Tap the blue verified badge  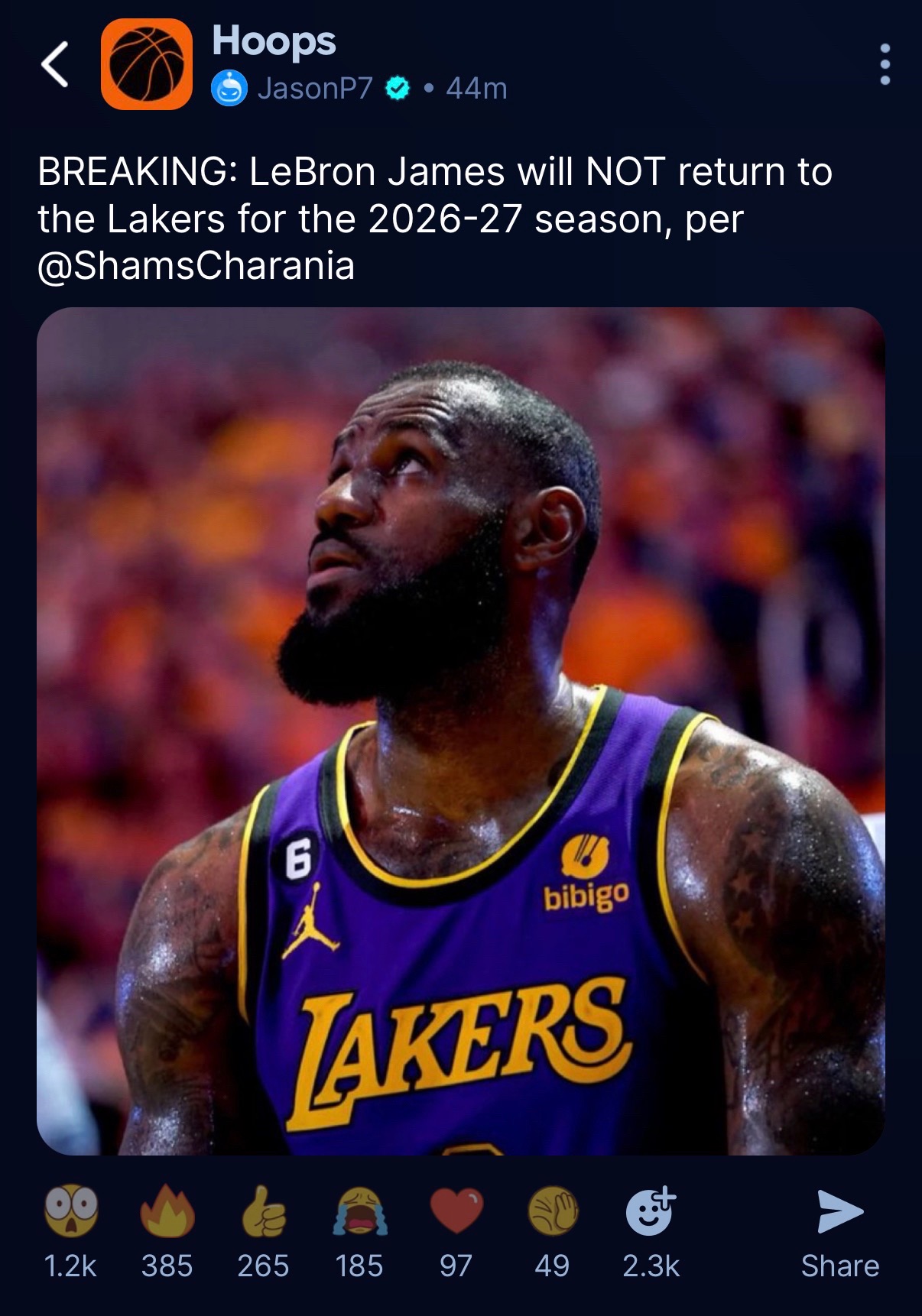[x=397, y=89]
